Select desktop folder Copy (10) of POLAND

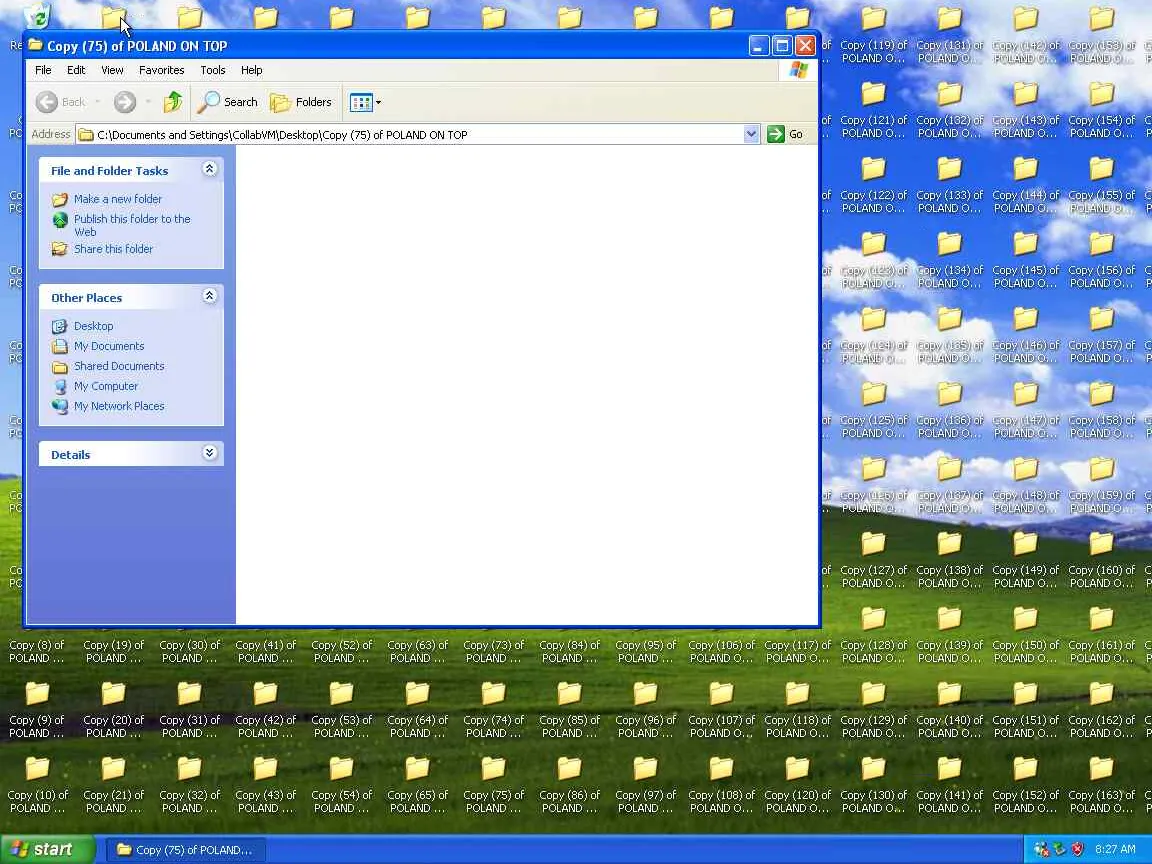click(x=37, y=785)
